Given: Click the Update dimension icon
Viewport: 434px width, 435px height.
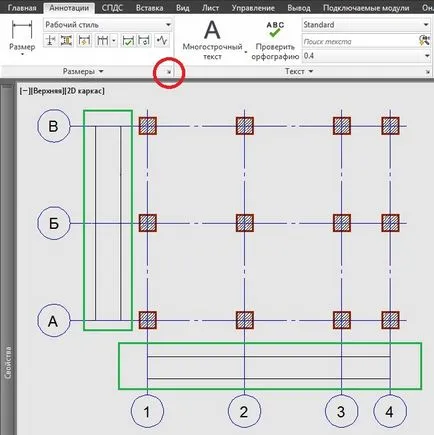Looking at the screenshot, I should (145, 41).
